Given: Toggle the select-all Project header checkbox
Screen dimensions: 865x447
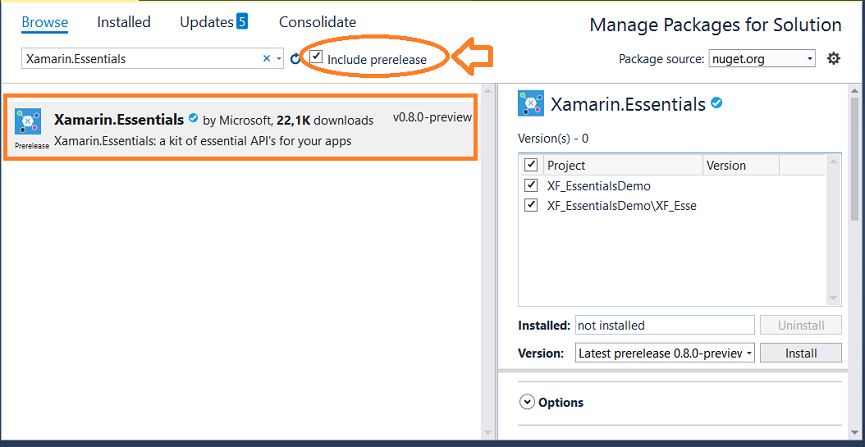Looking at the screenshot, I should coord(531,164).
